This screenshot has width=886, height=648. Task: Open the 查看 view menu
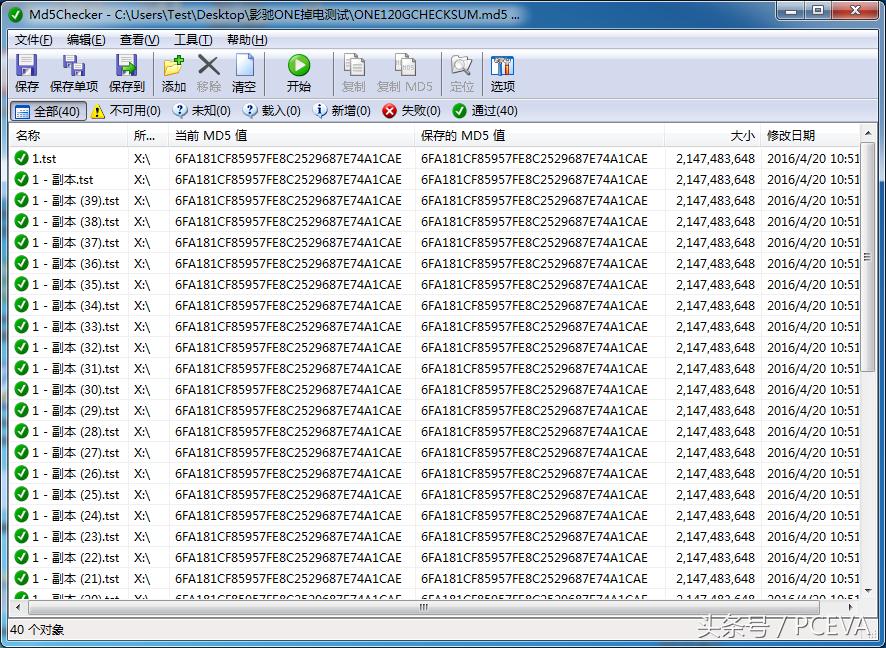136,39
